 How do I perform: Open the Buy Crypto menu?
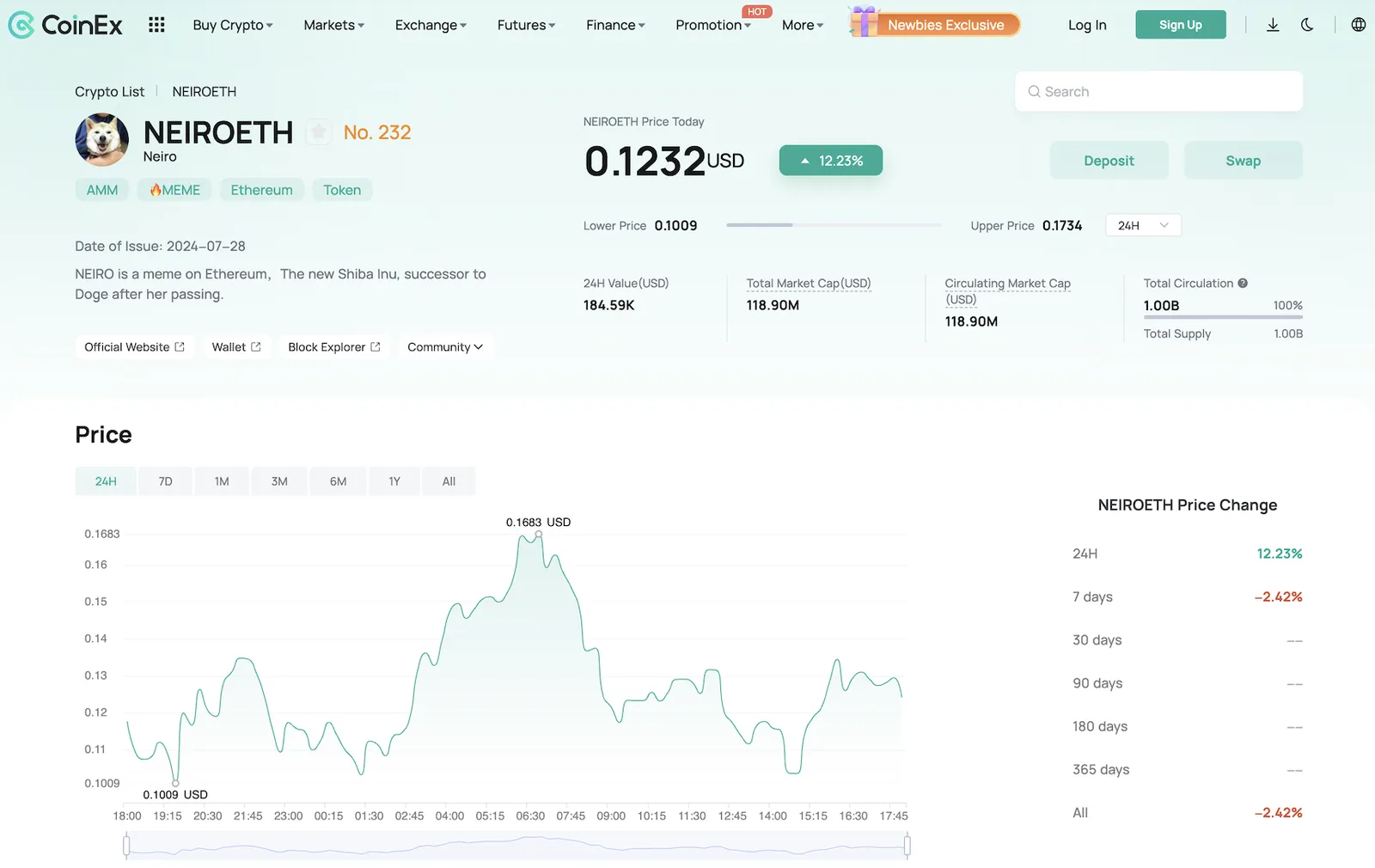click(x=233, y=25)
